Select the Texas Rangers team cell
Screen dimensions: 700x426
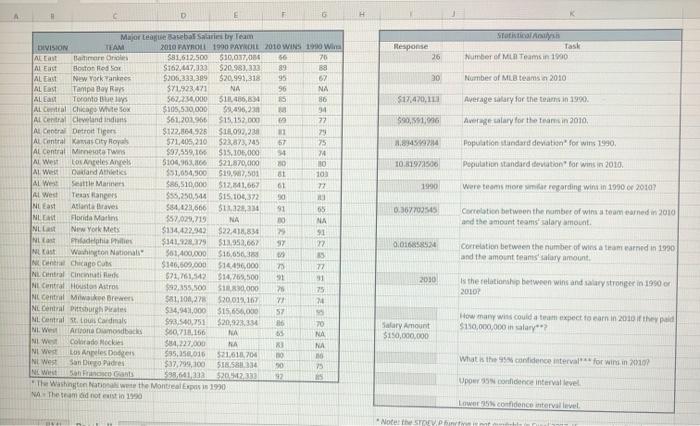click(114, 195)
